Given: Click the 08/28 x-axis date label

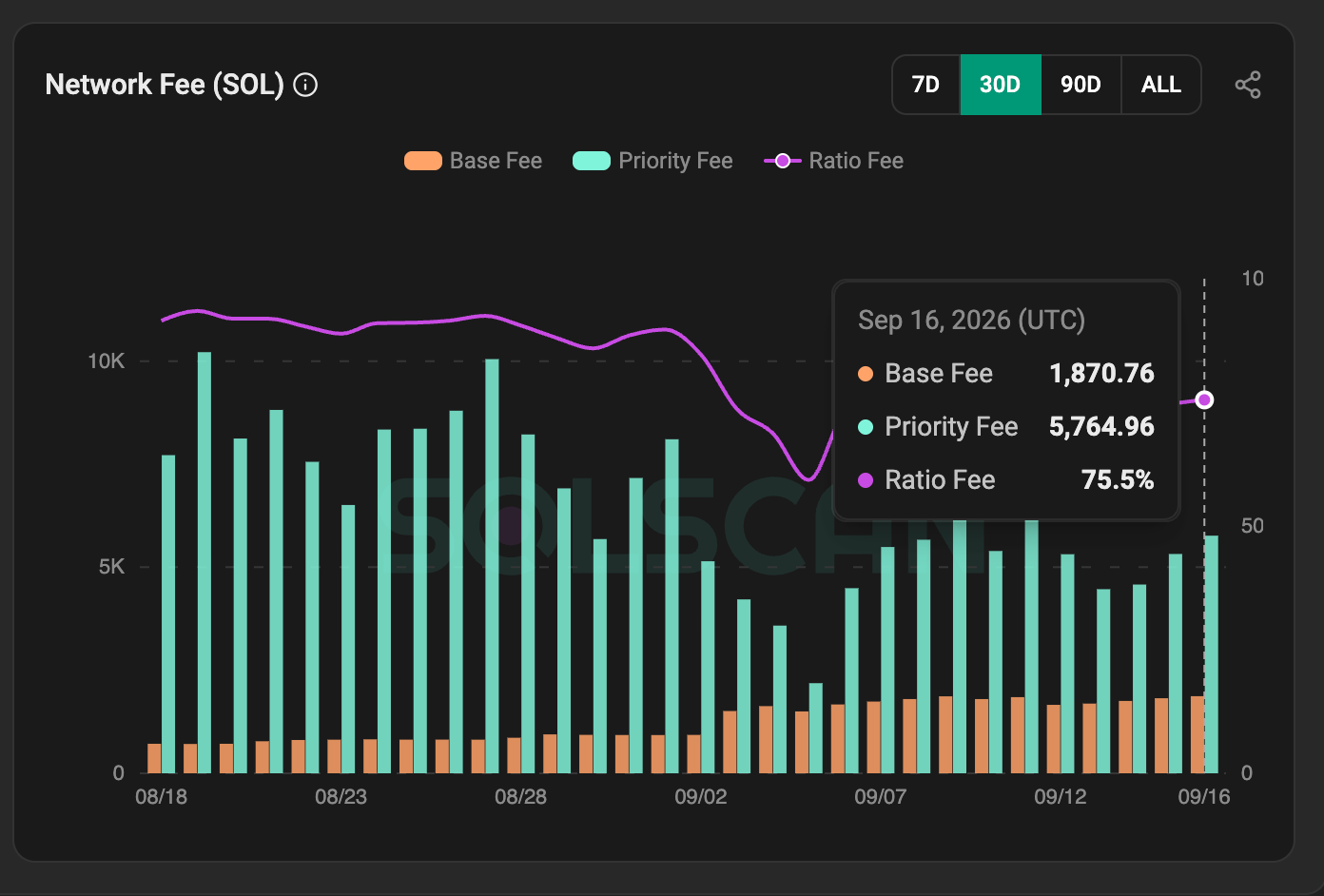Looking at the screenshot, I should [520, 797].
